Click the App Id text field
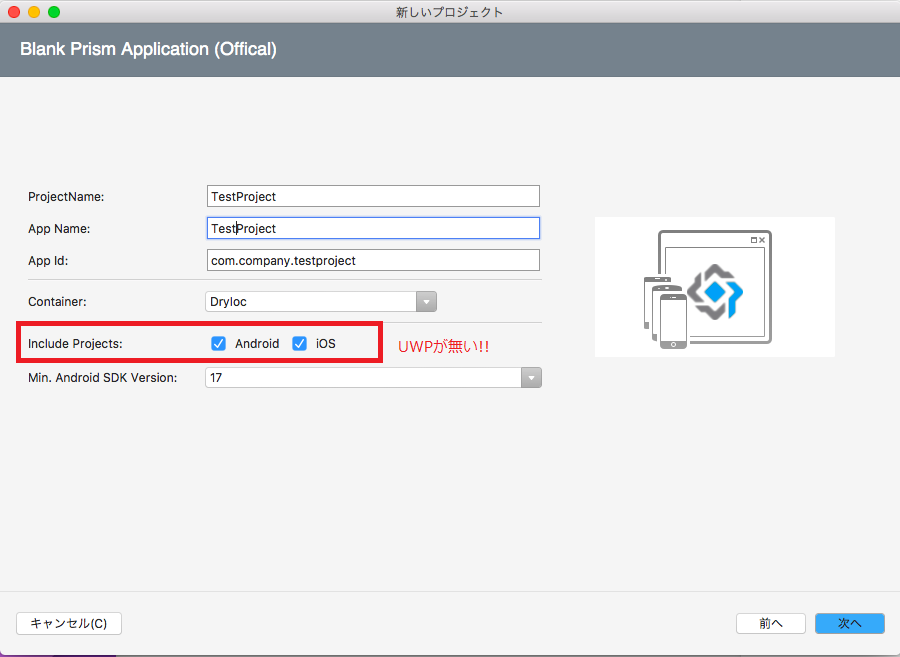The width and height of the screenshot is (900, 657). 373,261
